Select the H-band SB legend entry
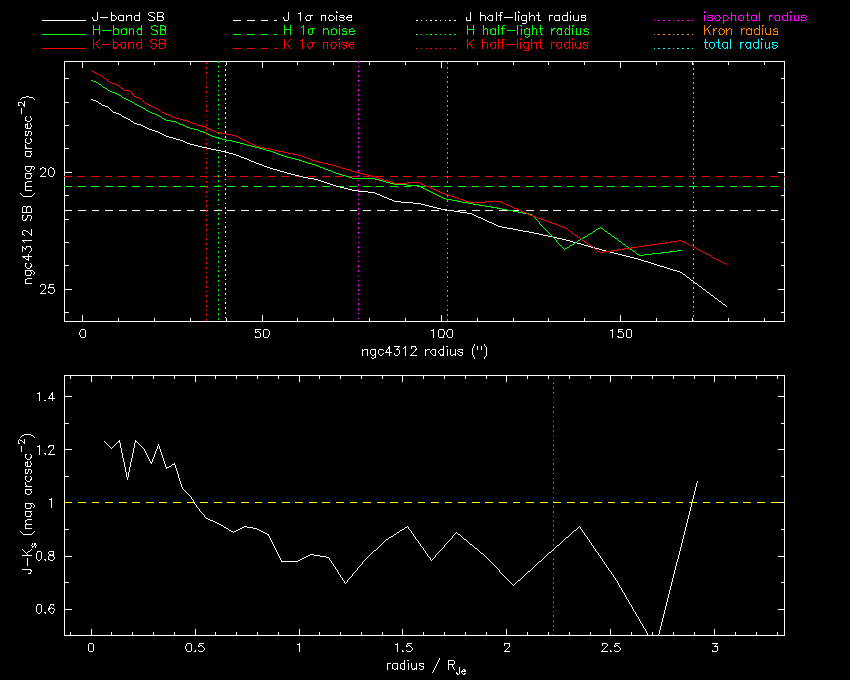850x680 pixels. (x=128, y=32)
